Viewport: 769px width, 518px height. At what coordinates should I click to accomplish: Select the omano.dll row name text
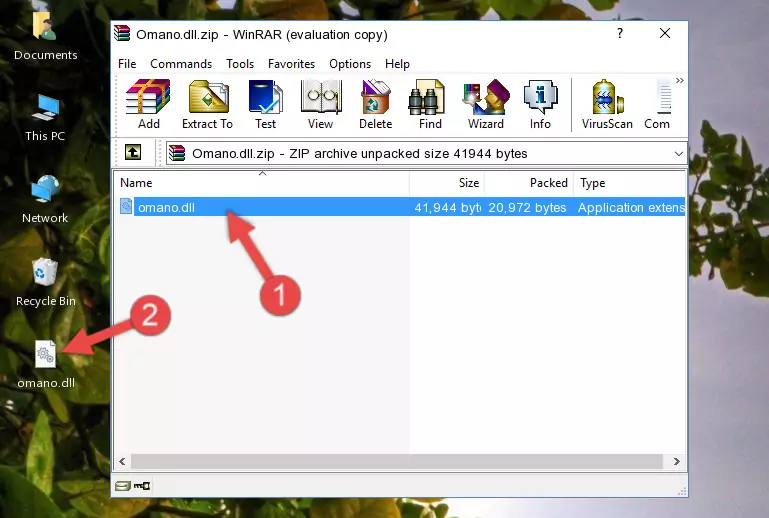coord(166,207)
